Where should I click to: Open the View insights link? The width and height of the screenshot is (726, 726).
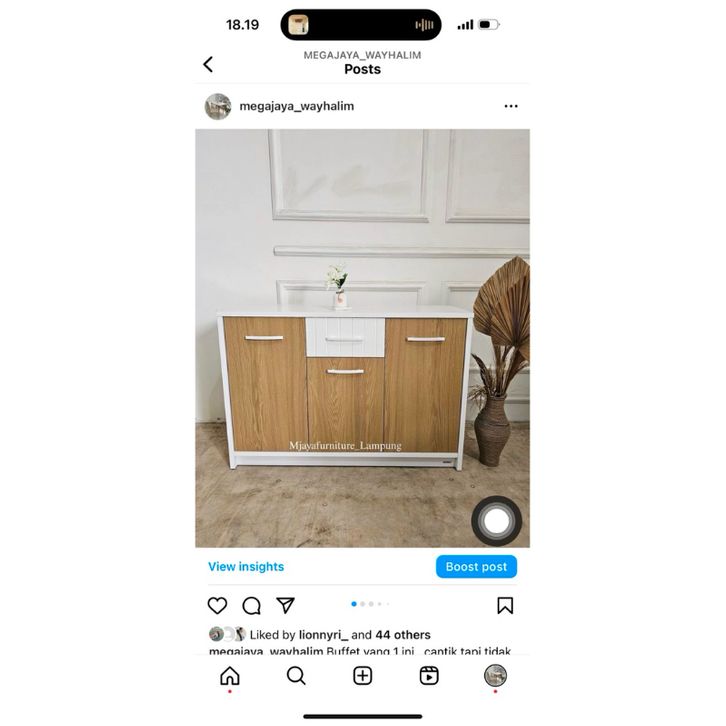(246, 567)
